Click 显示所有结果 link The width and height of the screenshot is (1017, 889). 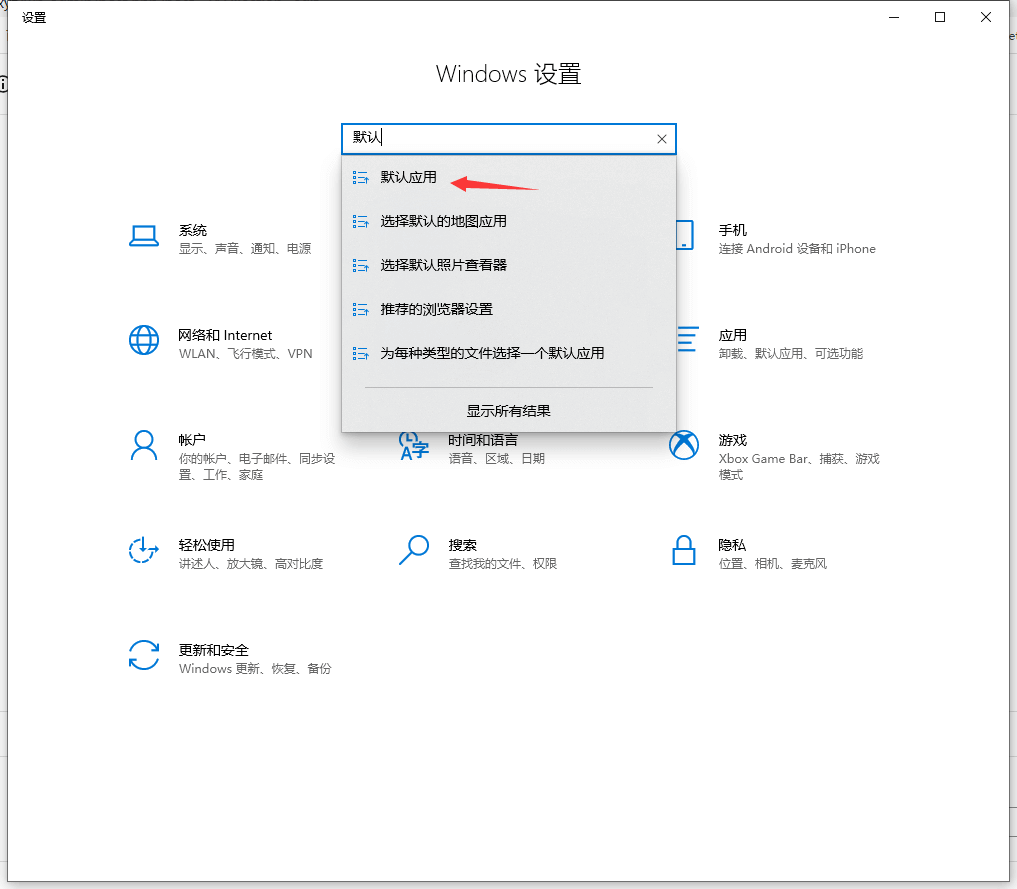pos(508,411)
